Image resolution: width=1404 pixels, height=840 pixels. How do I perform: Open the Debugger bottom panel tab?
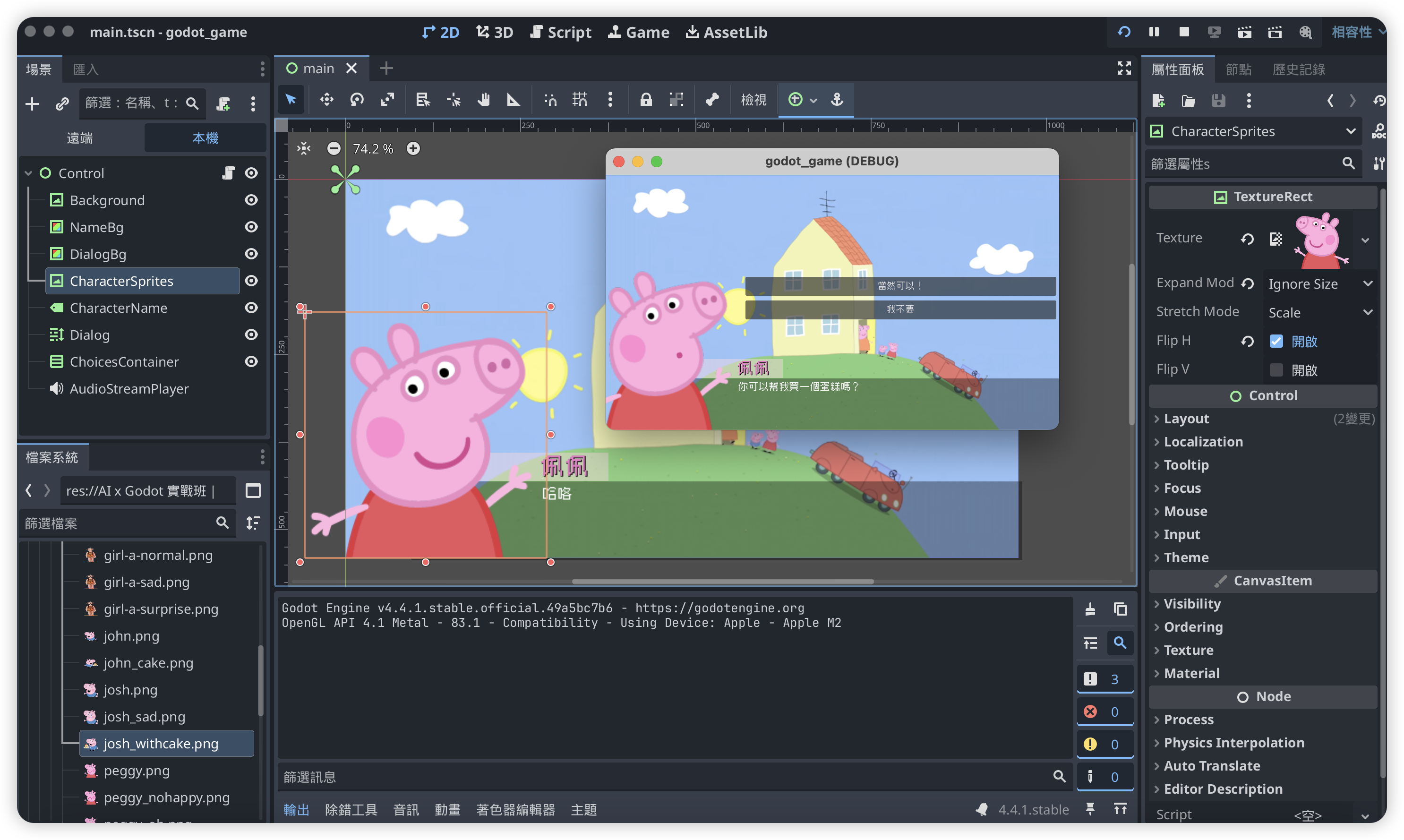tap(351, 809)
